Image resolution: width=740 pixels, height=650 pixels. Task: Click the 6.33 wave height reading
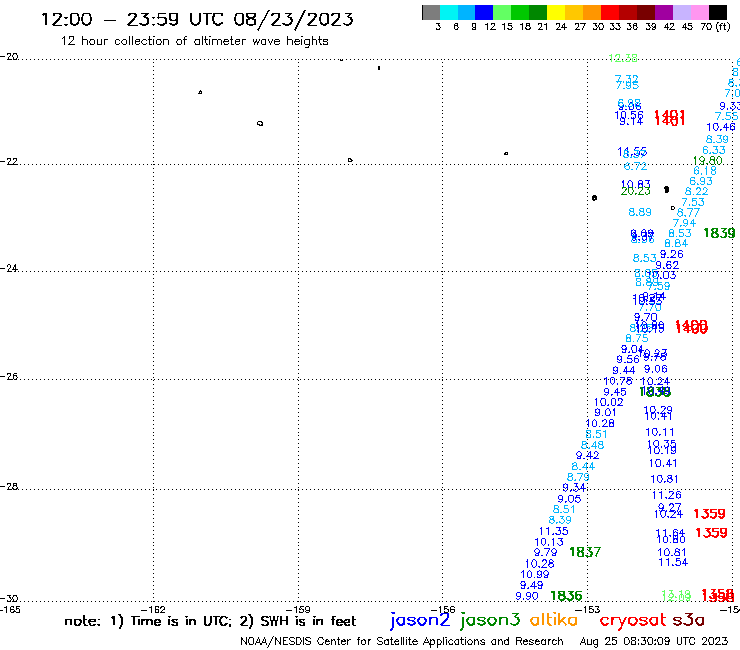pyautogui.click(x=714, y=150)
